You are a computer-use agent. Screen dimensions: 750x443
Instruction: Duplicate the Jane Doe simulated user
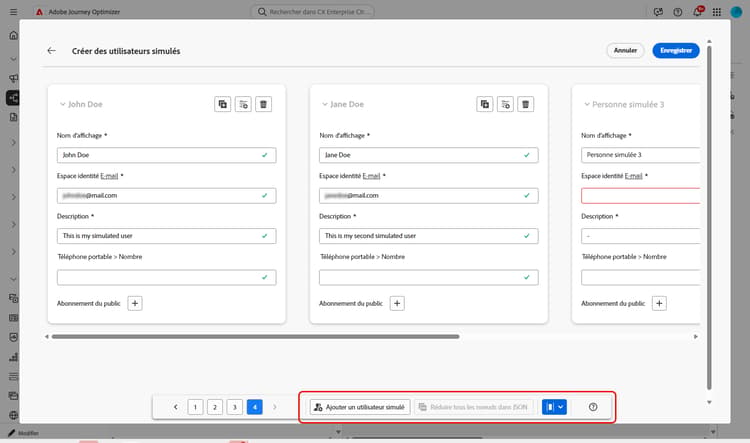(485, 104)
